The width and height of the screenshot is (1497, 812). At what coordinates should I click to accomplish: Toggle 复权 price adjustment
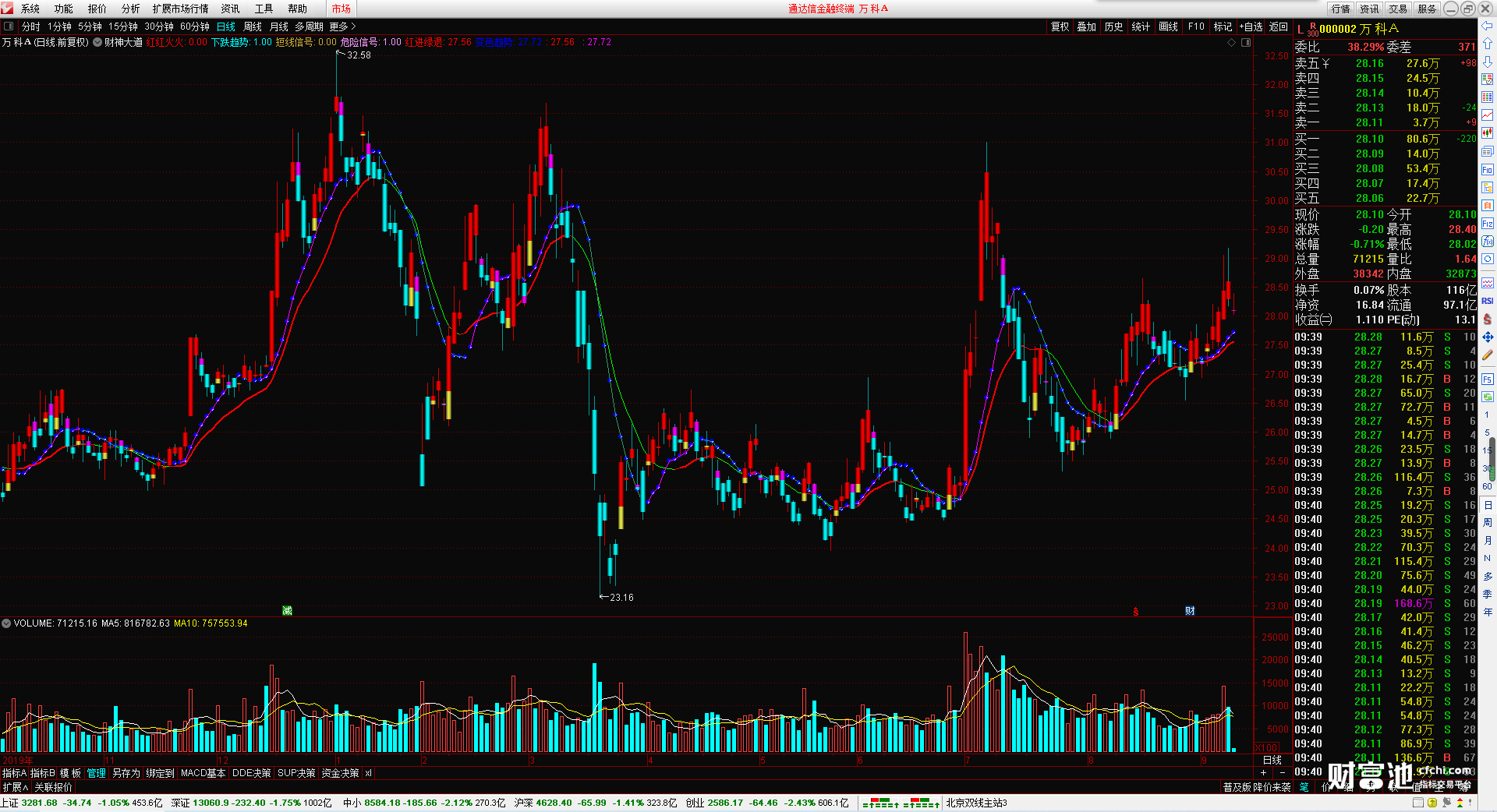coord(1060,26)
